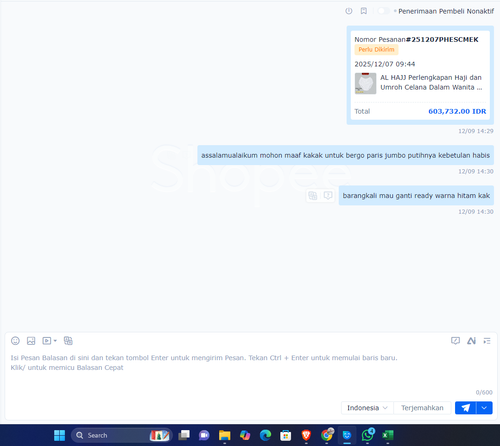Select the 'barangkali mau ganti ready' message
The width and height of the screenshot is (500, 446).
416,195
